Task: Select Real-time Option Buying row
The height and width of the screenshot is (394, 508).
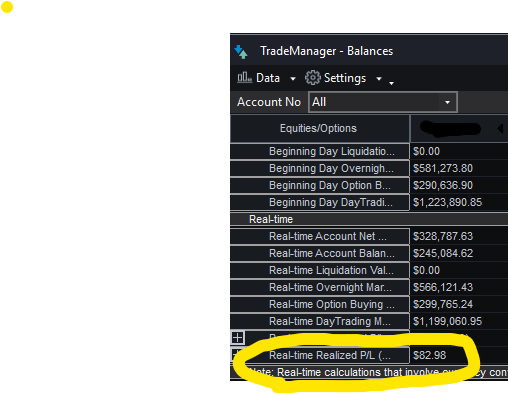Action: (x=369, y=304)
